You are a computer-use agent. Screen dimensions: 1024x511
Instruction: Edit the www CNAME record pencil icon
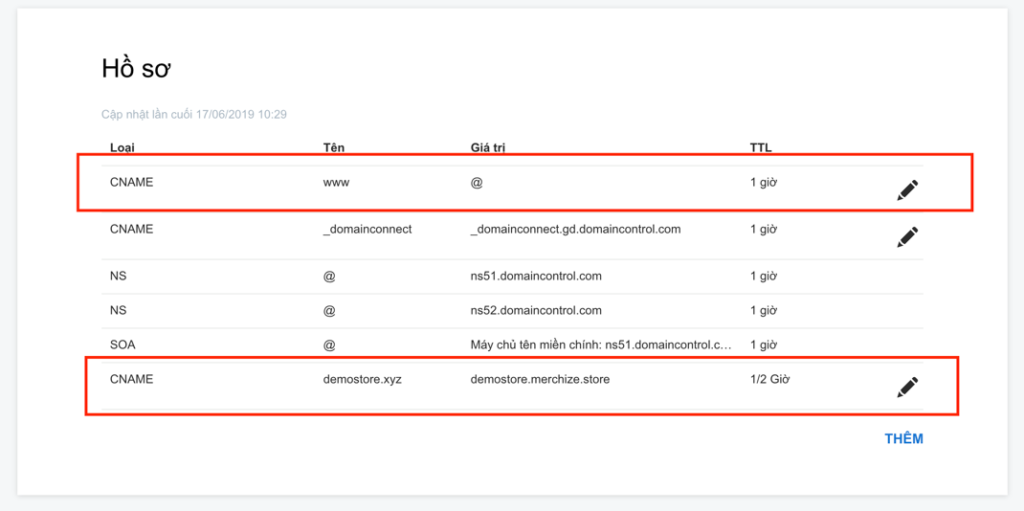point(907,190)
